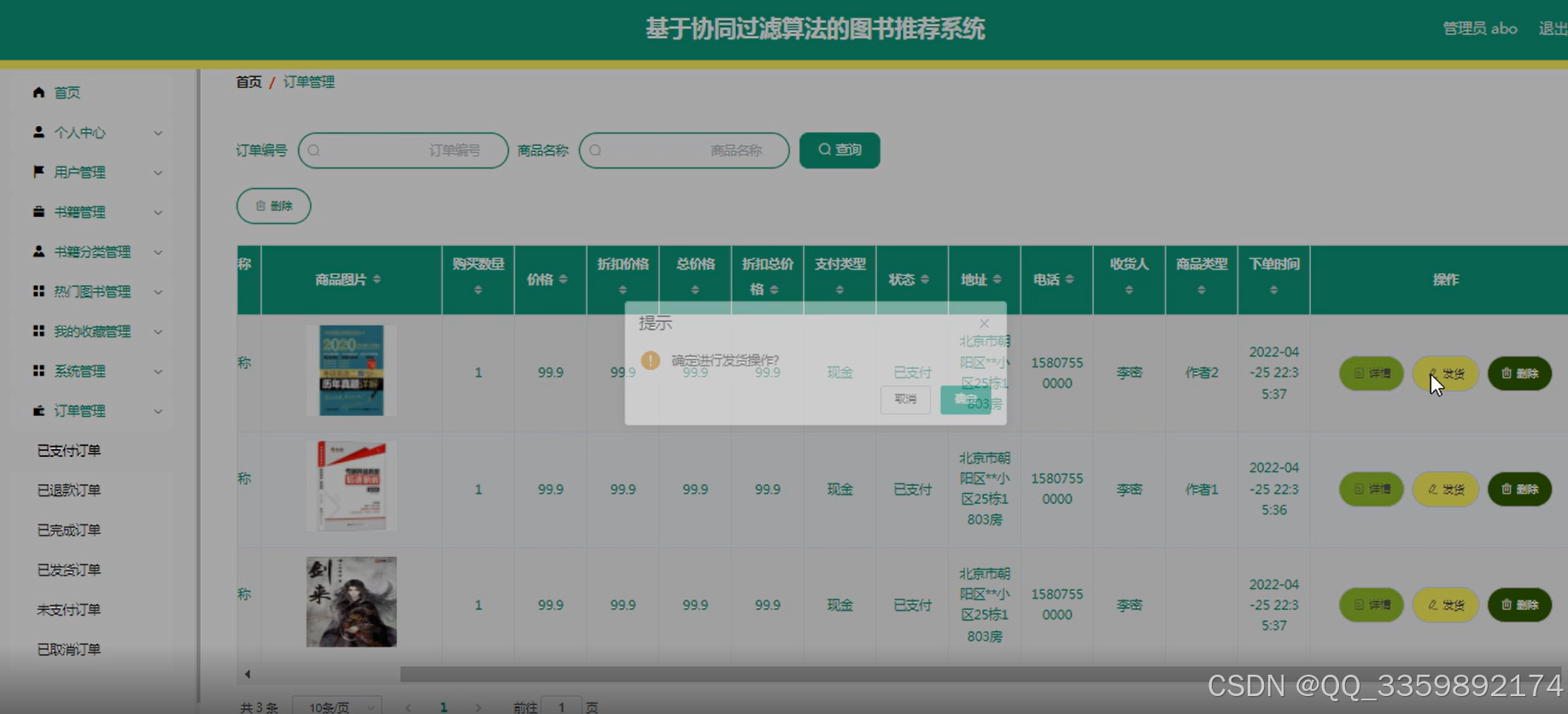Click 发货 for the 作者2 order row
Viewport: 1568px width, 714px height.
pos(1446,373)
